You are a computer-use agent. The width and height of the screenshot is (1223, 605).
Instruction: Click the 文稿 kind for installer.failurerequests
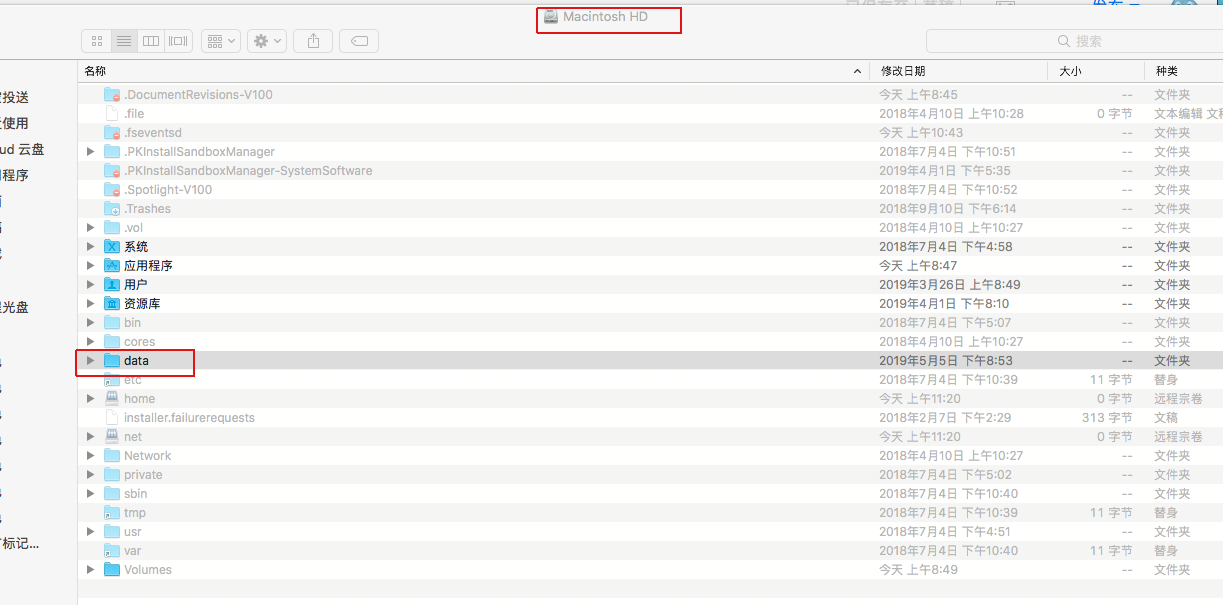pyautogui.click(x=1166, y=418)
